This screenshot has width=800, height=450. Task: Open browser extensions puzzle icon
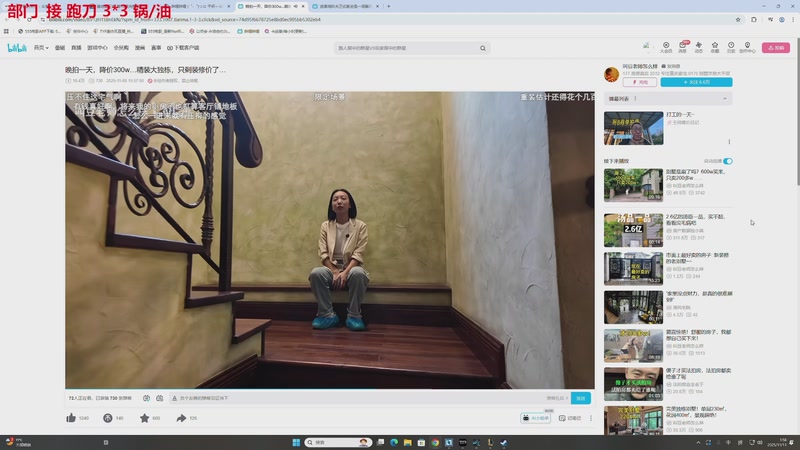point(754,19)
